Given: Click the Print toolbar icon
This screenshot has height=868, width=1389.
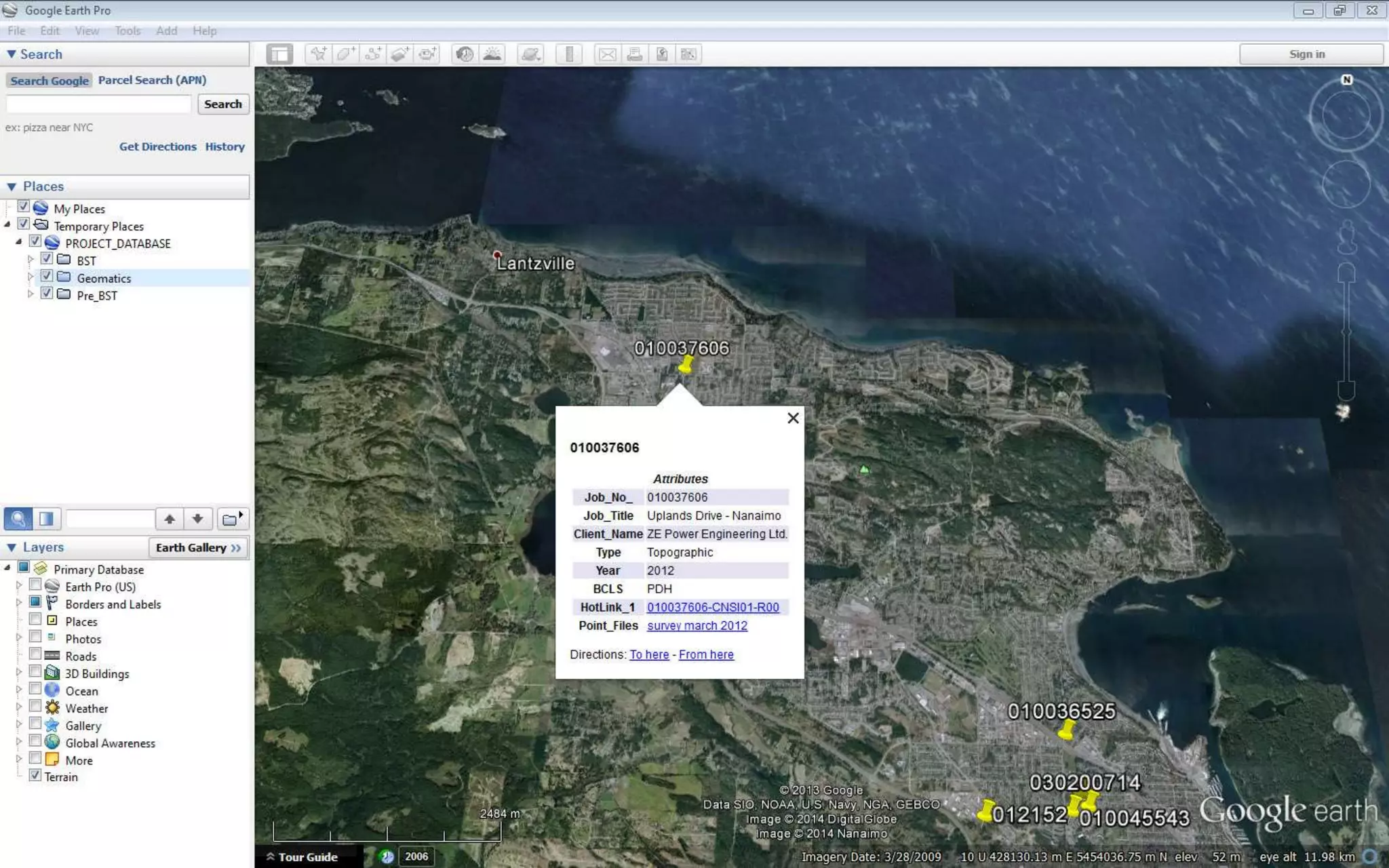Looking at the screenshot, I should tap(635, 54).
